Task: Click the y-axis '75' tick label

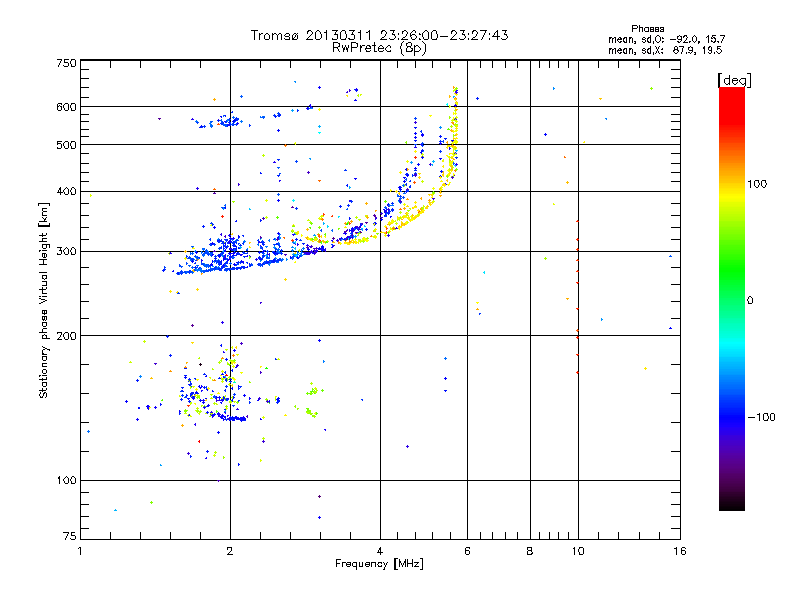Action: pos(70,536)
